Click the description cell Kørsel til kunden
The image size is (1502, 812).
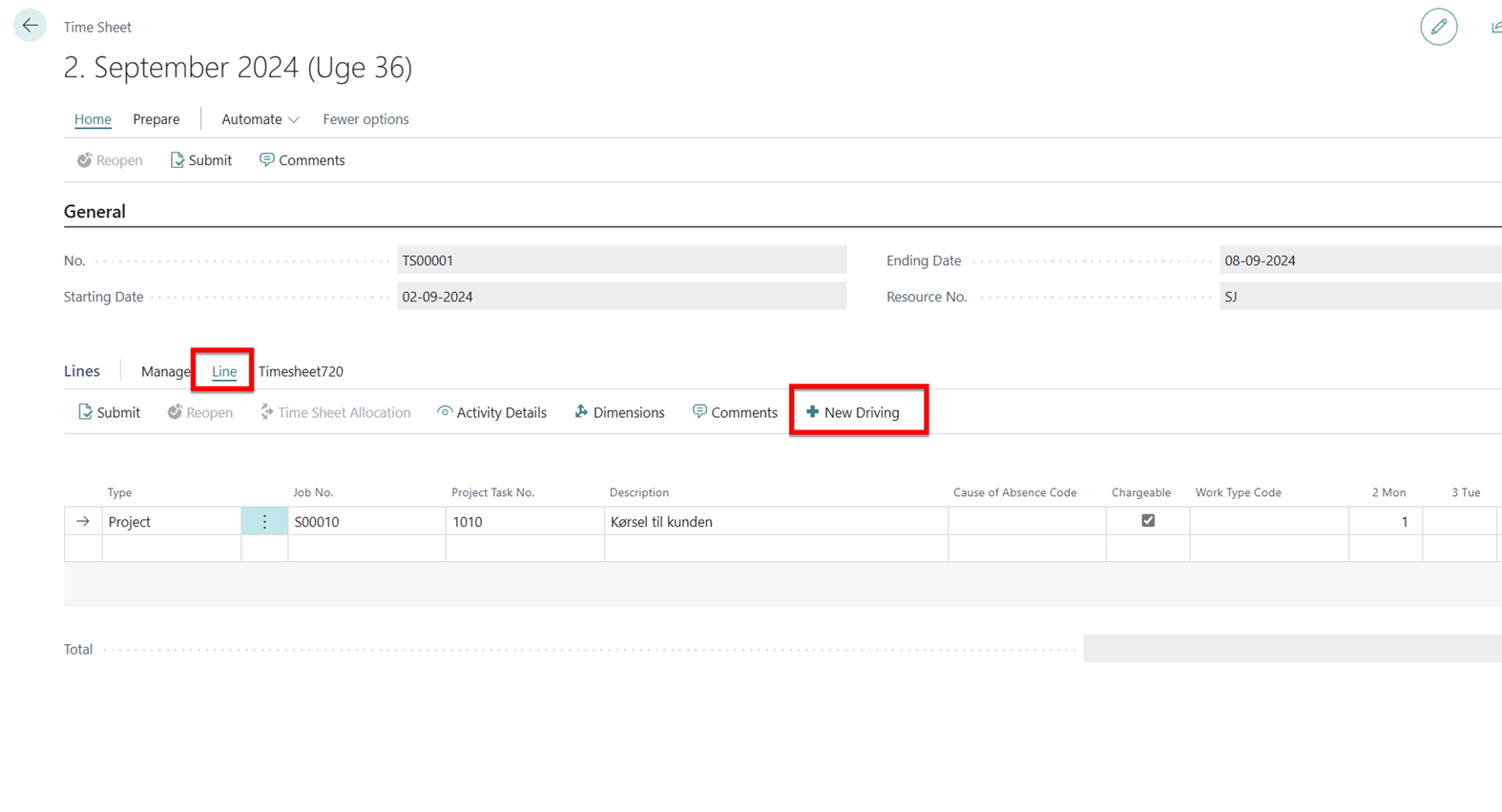coord(776,522)
